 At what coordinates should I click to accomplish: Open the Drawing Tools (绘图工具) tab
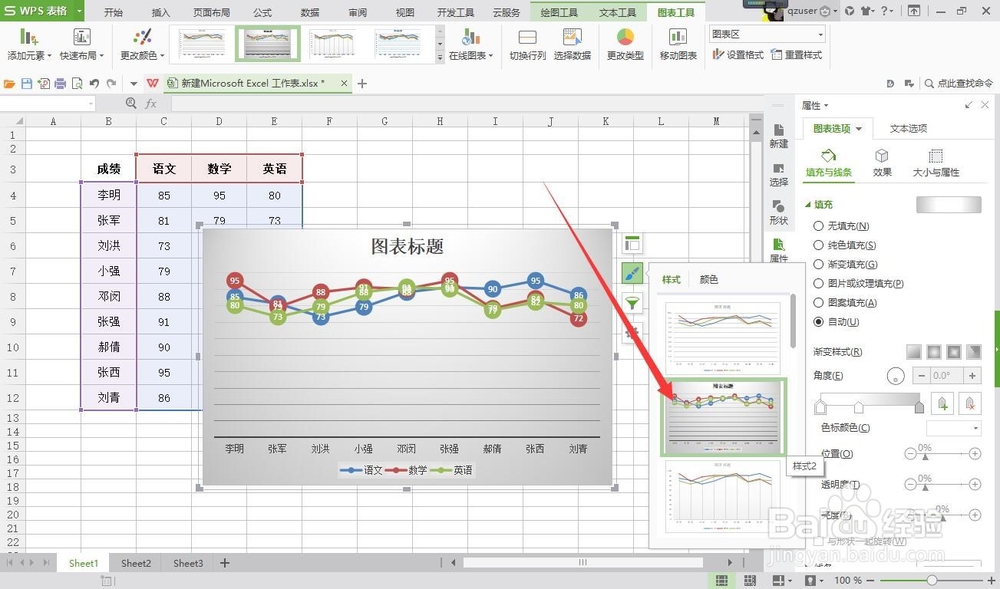tap(559, 12)
